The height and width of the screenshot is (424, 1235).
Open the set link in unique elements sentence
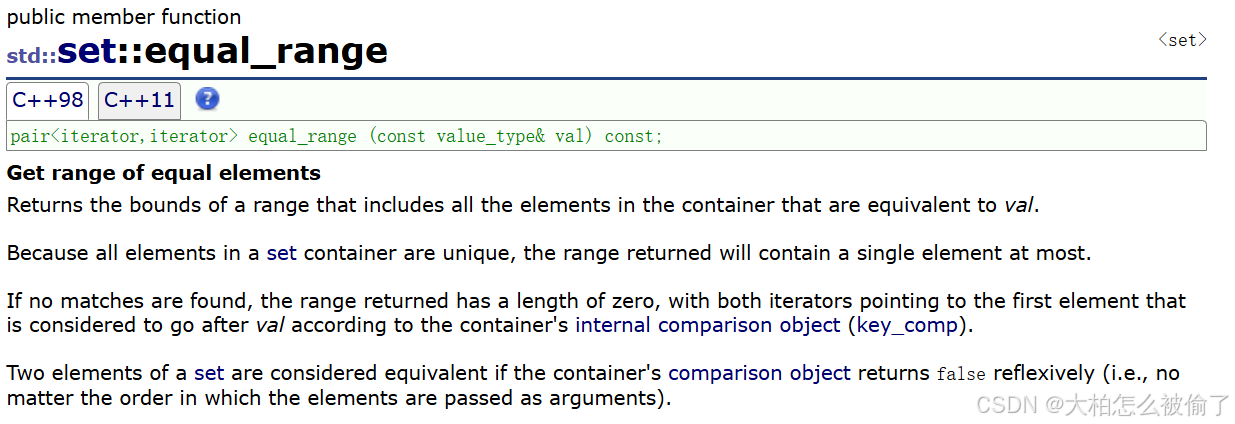(282, 253)
